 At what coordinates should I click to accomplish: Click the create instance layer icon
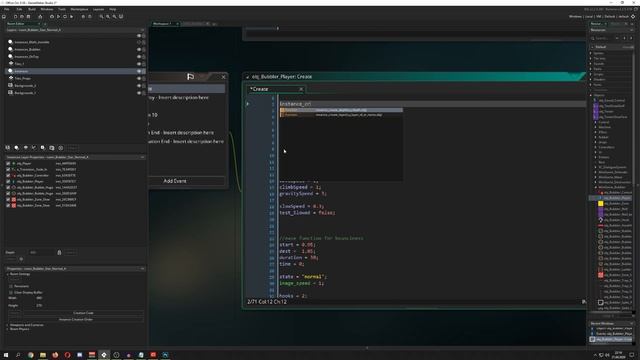pyautogui.click(x=17, y=148)
